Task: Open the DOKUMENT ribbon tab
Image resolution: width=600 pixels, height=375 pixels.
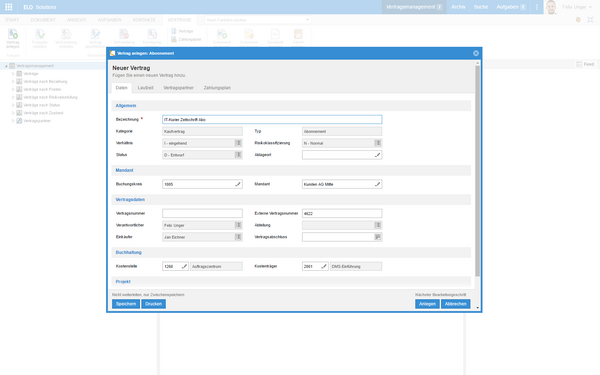Action: pyautogui.click(x=43, y=20)
